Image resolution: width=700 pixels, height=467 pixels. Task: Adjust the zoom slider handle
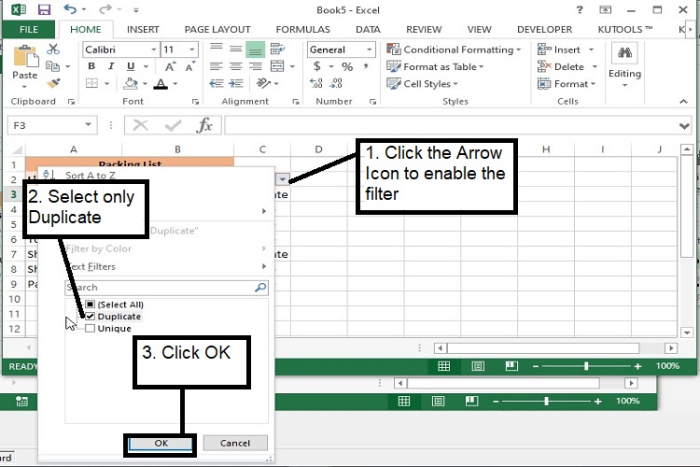click(x=586, y=366)
